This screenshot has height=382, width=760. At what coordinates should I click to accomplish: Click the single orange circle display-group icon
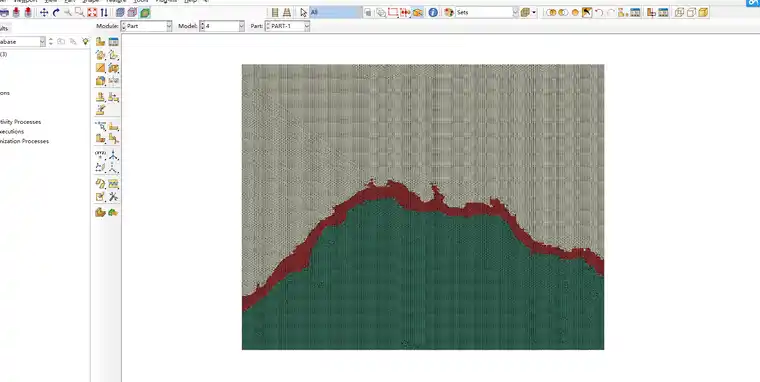575,13
